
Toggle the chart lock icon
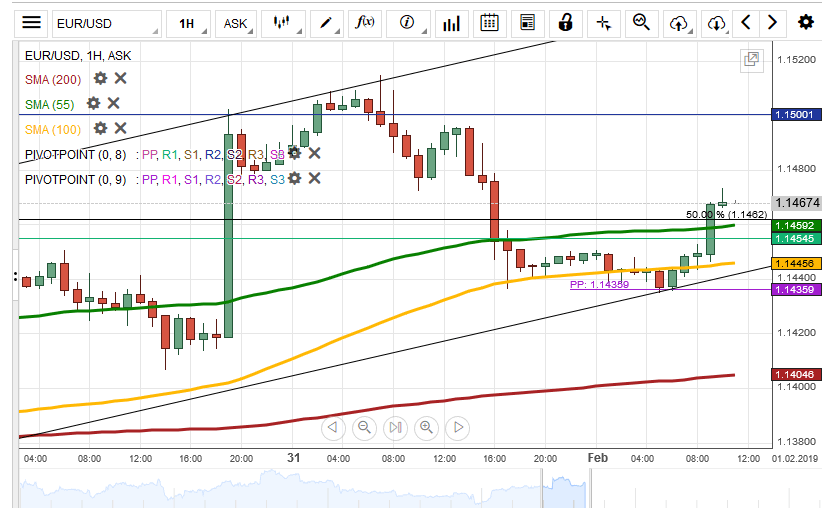[565, 23]
